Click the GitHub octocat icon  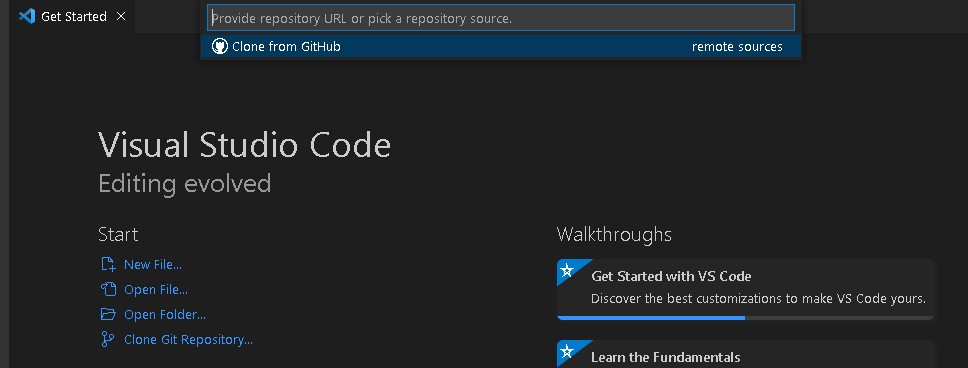pyautogui.click(x=220, y=46)
